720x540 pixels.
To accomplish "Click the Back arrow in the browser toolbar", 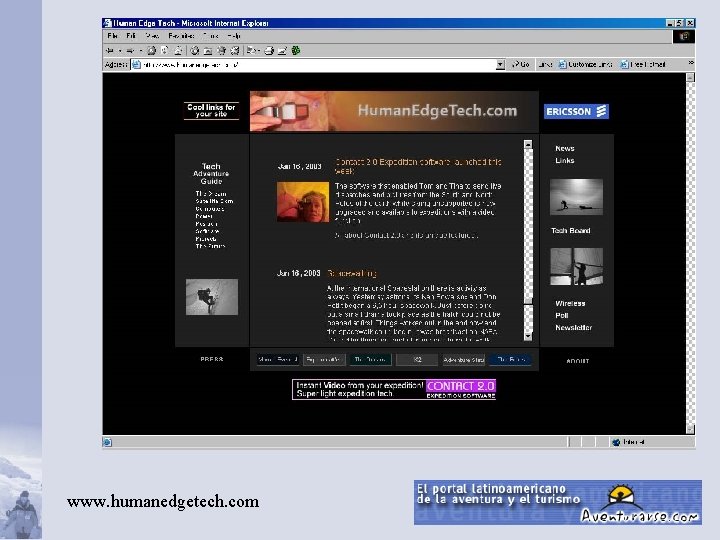I will point(109,51).
